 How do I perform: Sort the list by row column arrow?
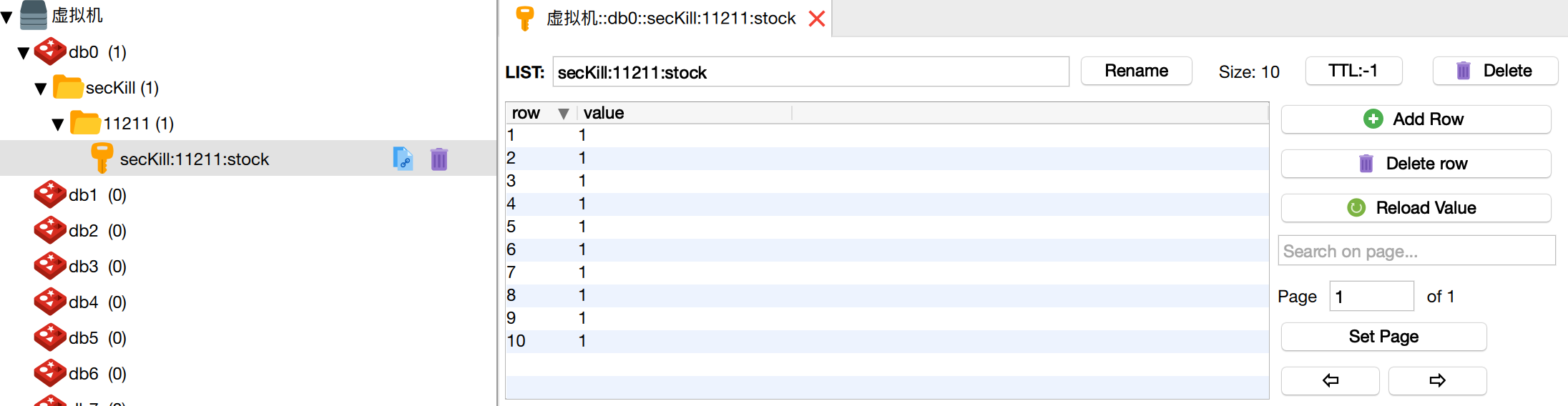tap(564, 114)
